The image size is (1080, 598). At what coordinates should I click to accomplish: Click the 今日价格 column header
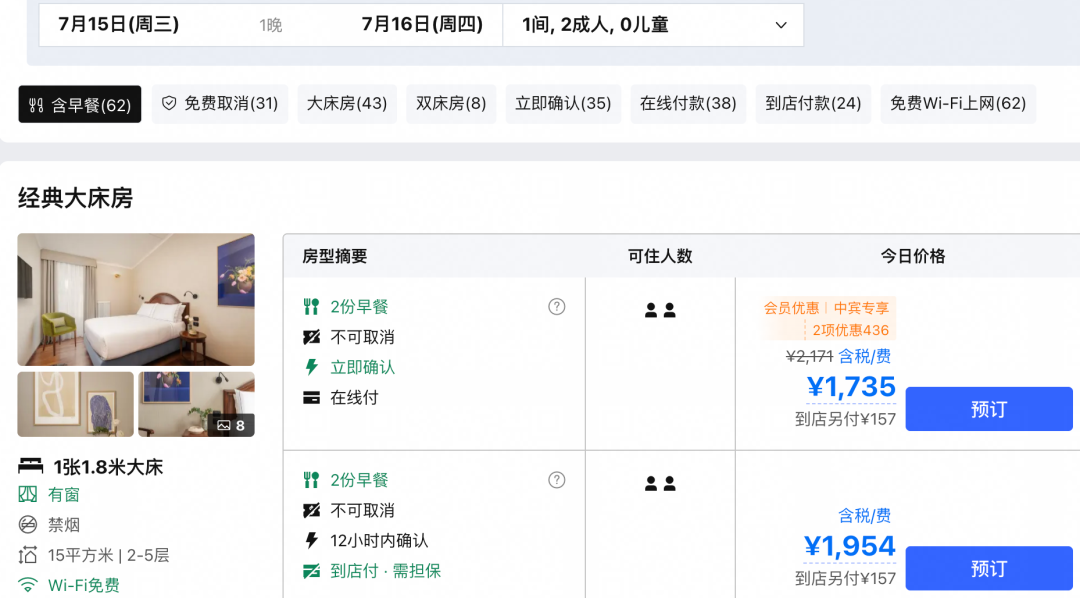913,256
